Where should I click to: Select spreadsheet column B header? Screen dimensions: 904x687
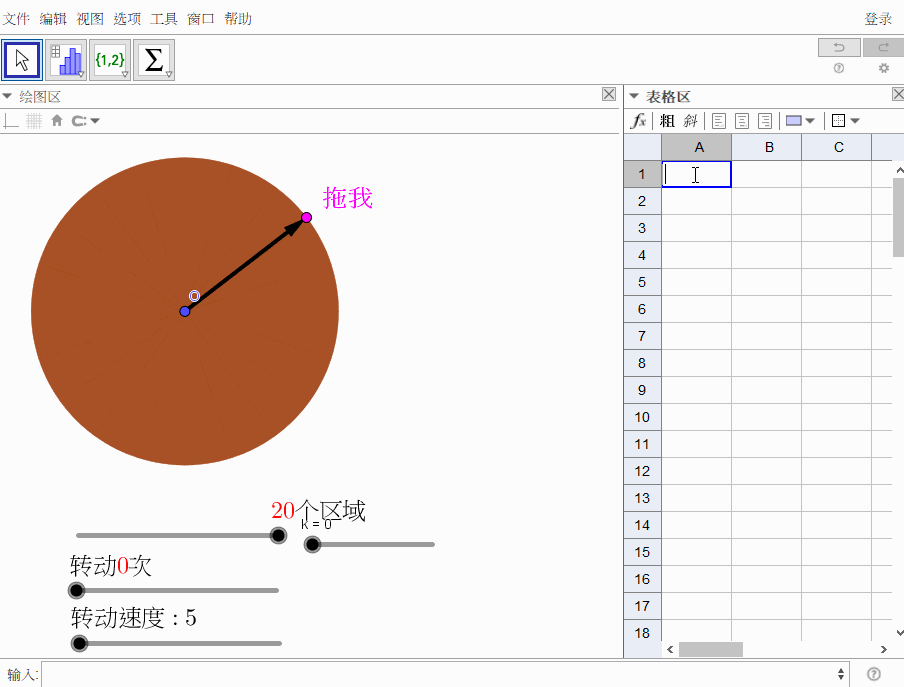click(767, 148)
